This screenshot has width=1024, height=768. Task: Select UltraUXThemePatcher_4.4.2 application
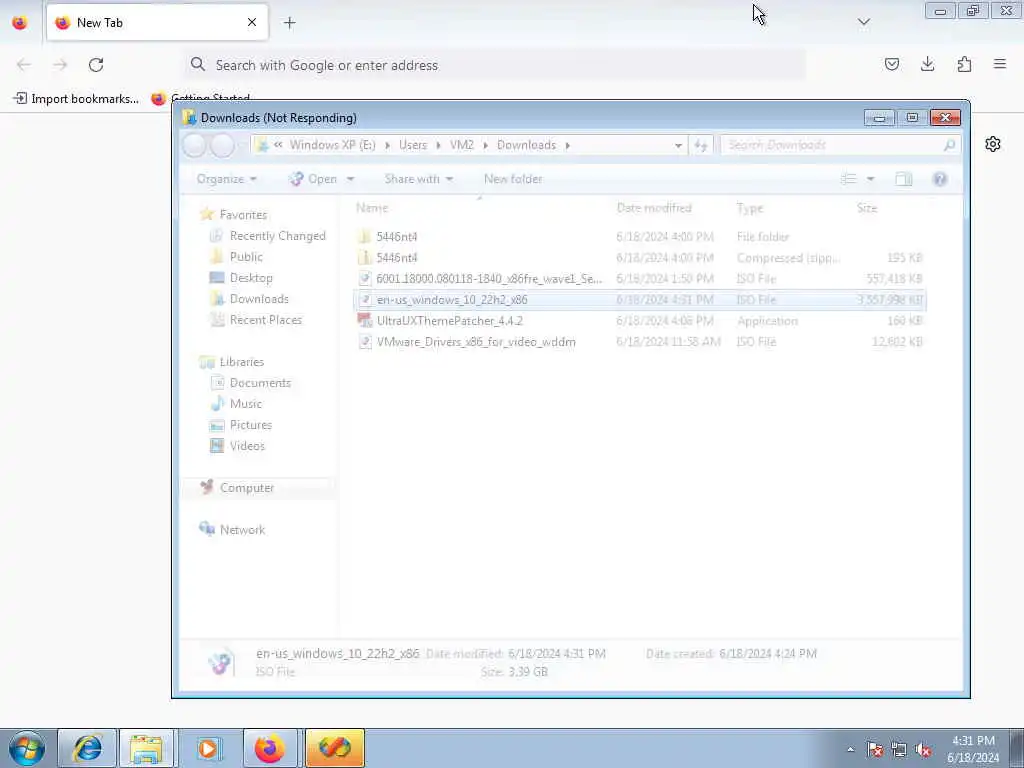[640, 321]
